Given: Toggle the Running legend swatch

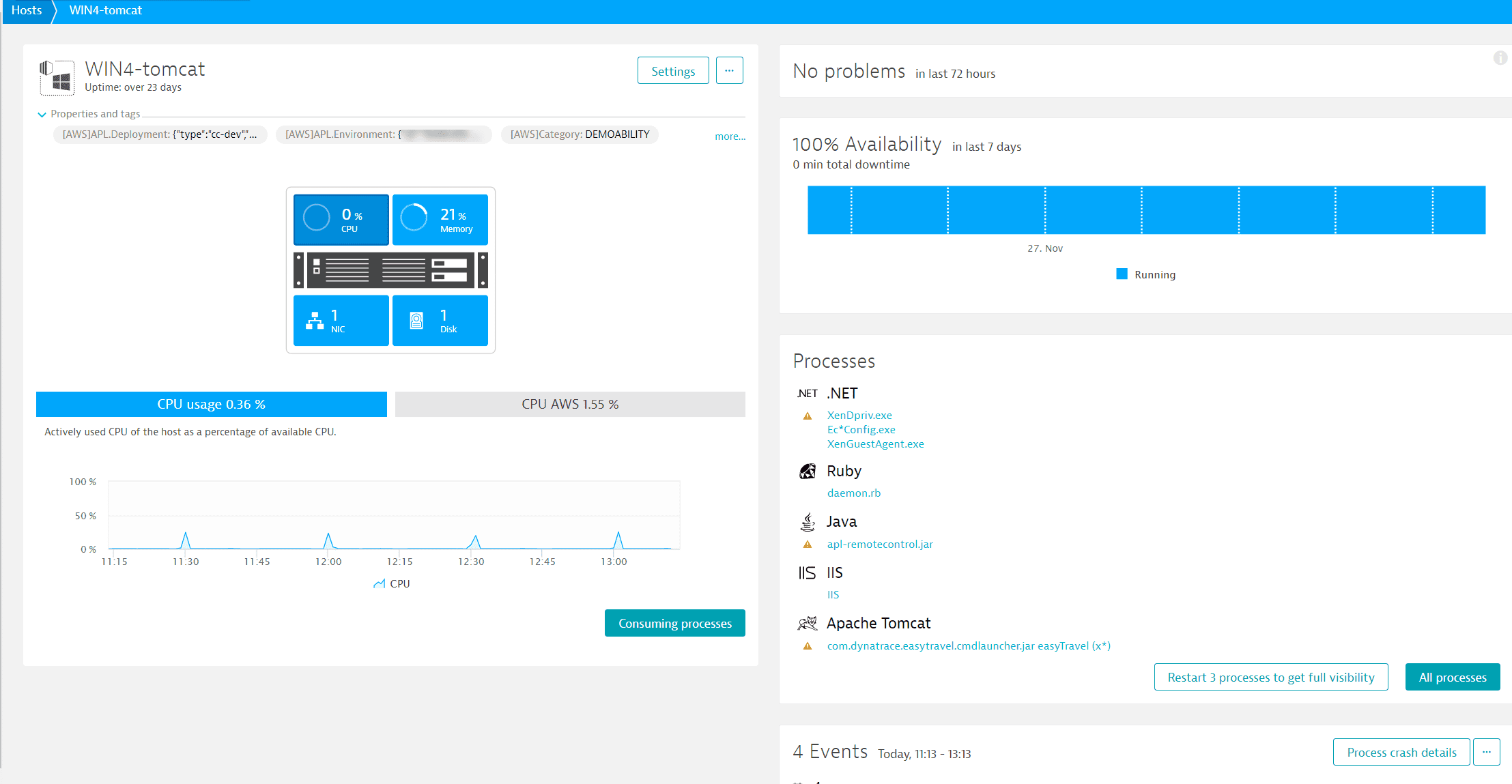Looking at the screenshot, I should click(x=1122, y=274).
